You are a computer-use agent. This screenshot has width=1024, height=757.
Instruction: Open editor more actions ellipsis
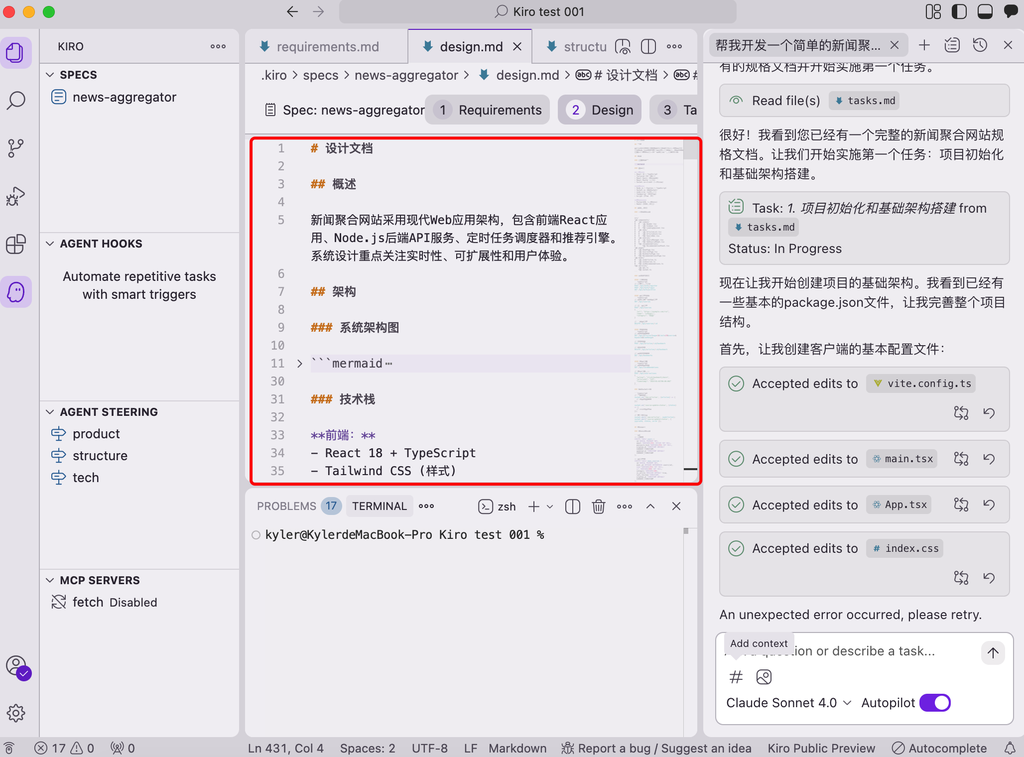tap(675, 46)
